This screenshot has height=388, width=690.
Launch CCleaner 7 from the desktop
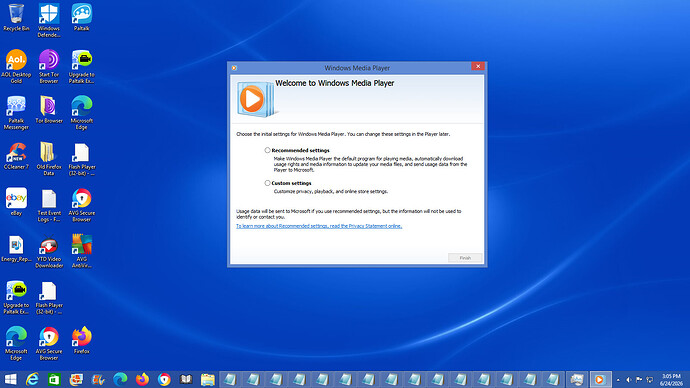pyautogui.click(x=16, y=156)
